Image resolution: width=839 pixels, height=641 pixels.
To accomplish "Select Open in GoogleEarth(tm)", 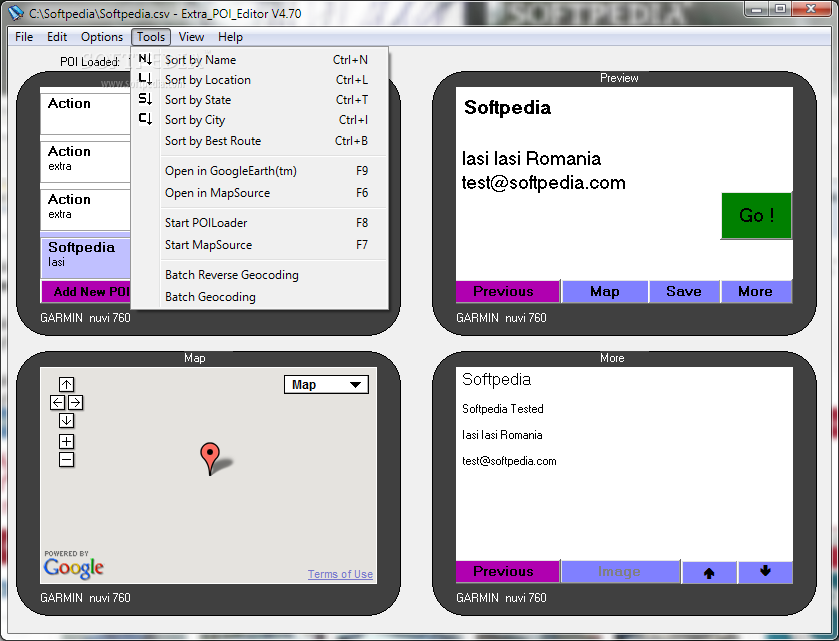I will pyautogui.click(x=260, y=171).
